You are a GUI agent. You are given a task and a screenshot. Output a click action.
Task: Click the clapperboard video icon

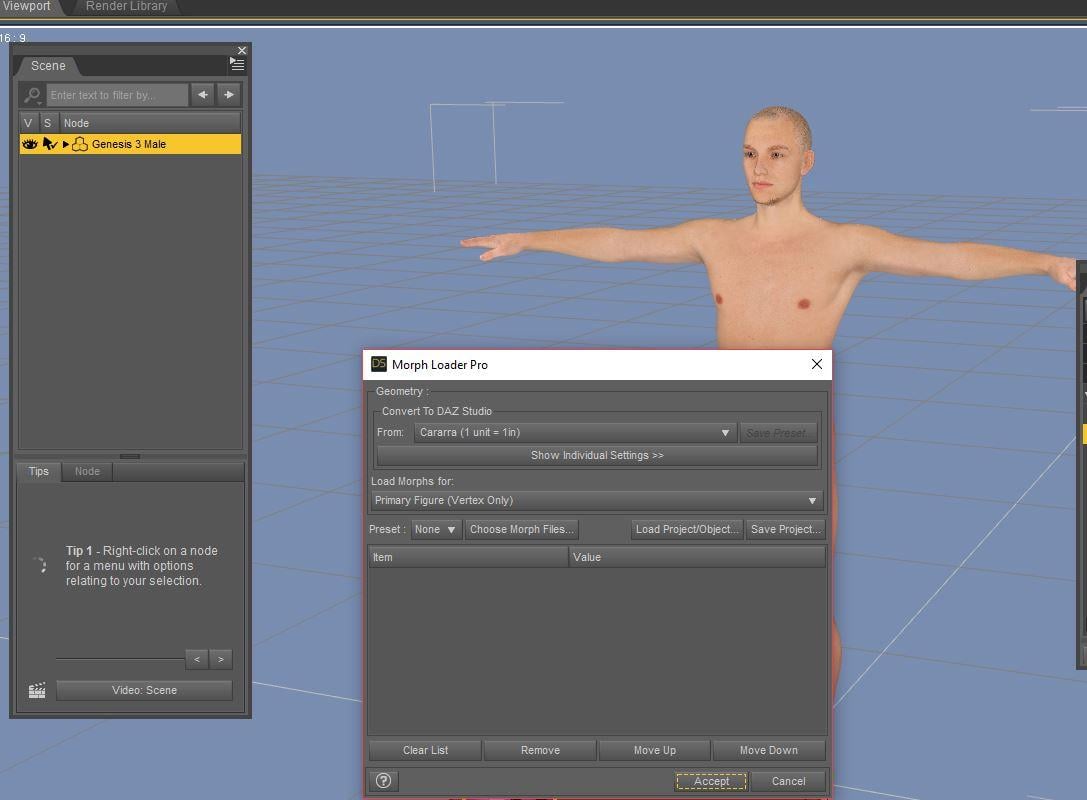point(37,690)
